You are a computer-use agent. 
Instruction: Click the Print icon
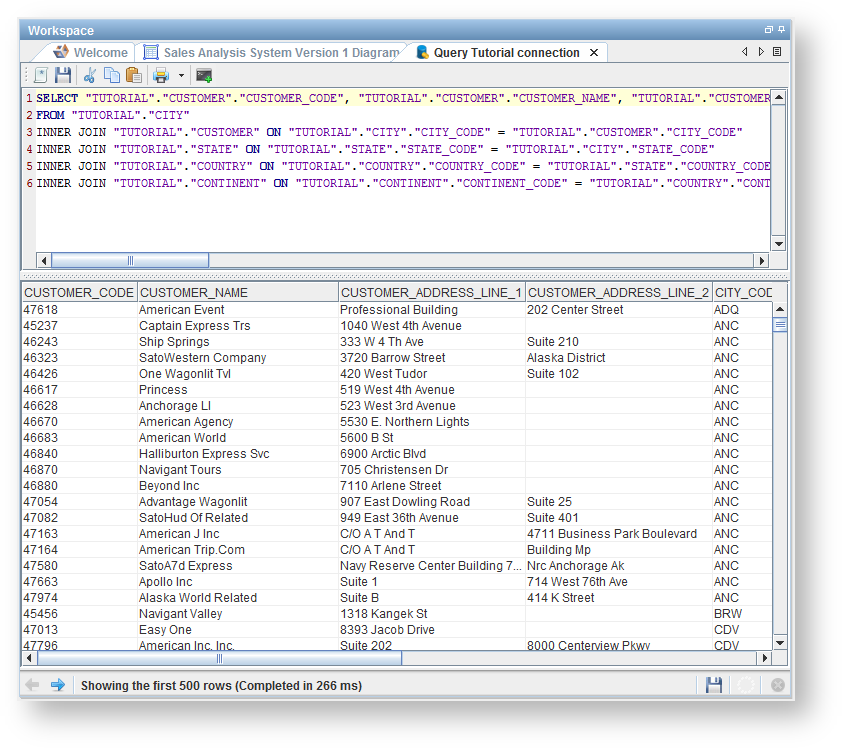160,75
